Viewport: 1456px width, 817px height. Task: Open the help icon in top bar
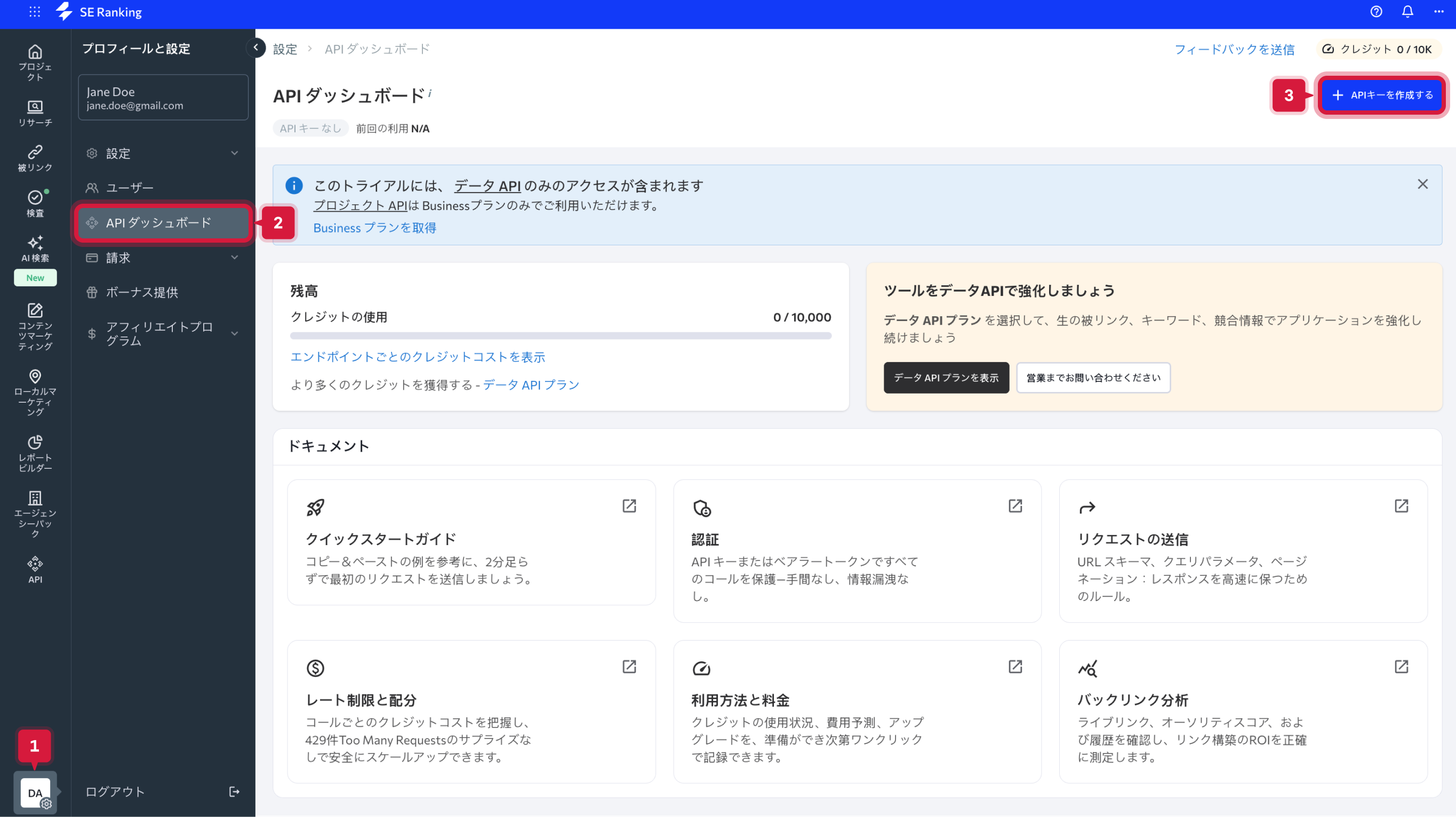tap(1376, 12)
